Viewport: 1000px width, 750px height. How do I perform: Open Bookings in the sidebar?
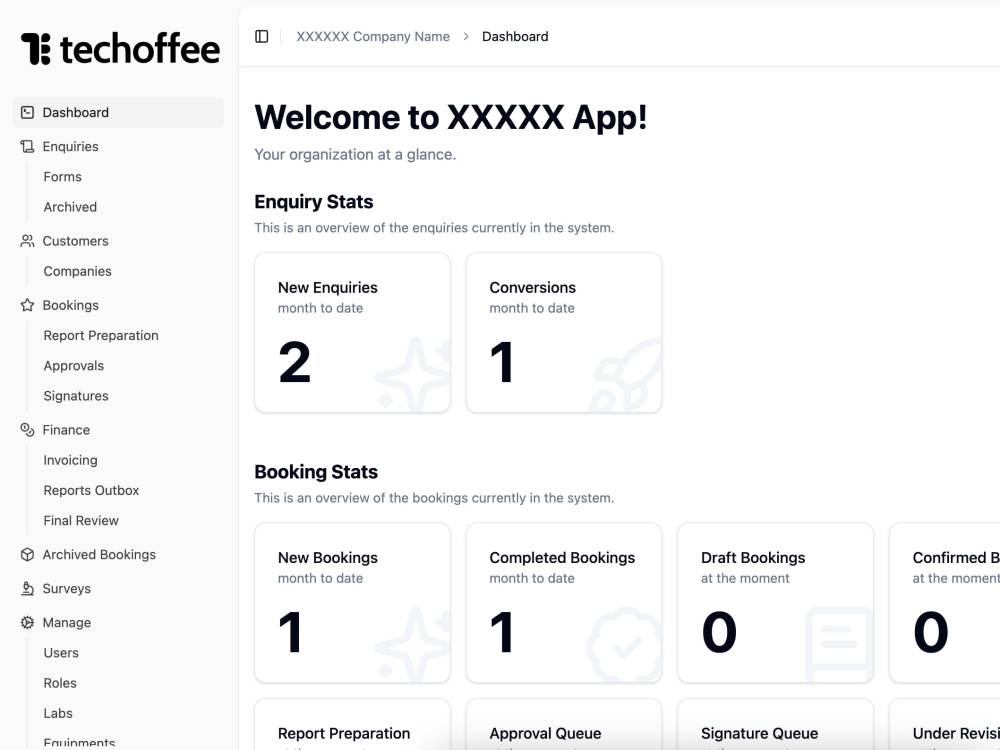118,305
